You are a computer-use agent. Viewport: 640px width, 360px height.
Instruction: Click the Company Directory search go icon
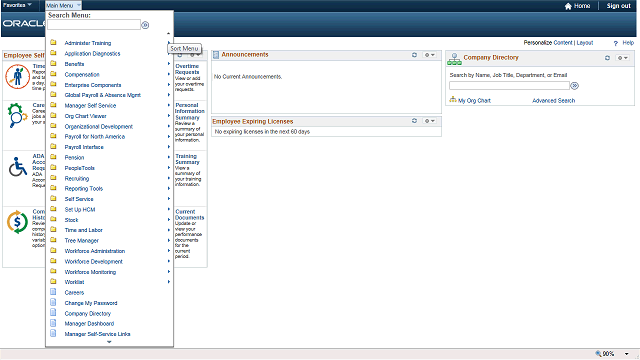point(574,86)
